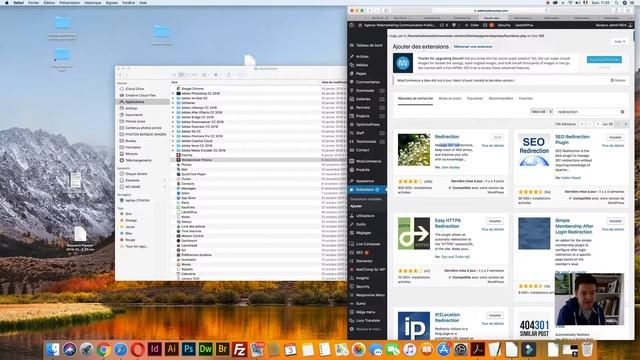
Task: Open Launchpad rocket icon in Dock
Action: (87, 349)
